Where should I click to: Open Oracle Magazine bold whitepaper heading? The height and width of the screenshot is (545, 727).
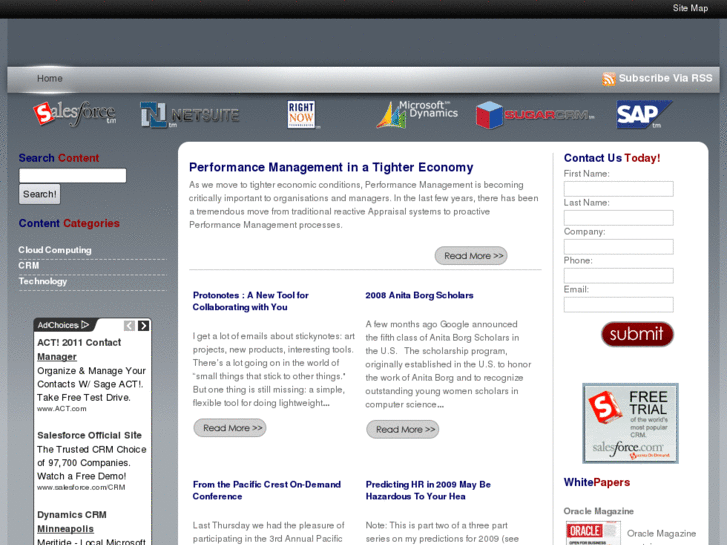coord(599,511)
